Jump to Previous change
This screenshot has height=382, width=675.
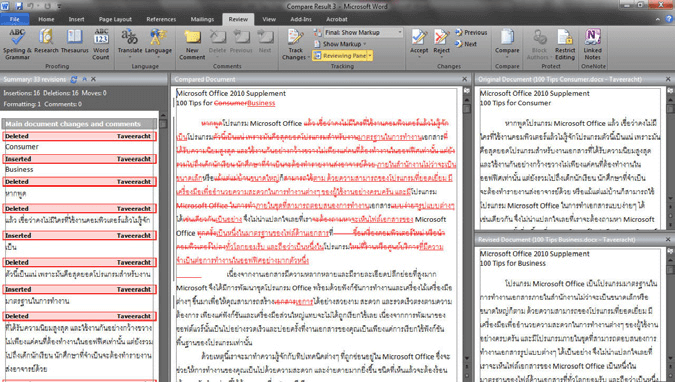[x=471, y=32]
